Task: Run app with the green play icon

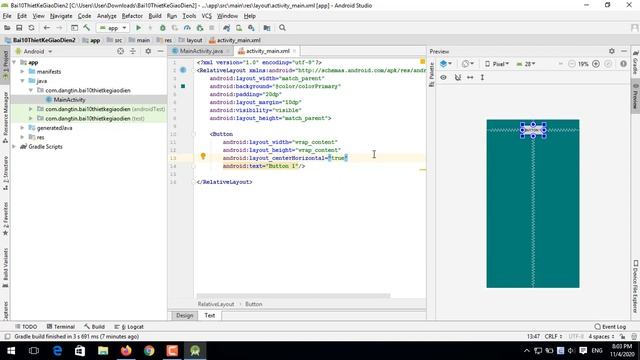Action: [x=138, y=28]
